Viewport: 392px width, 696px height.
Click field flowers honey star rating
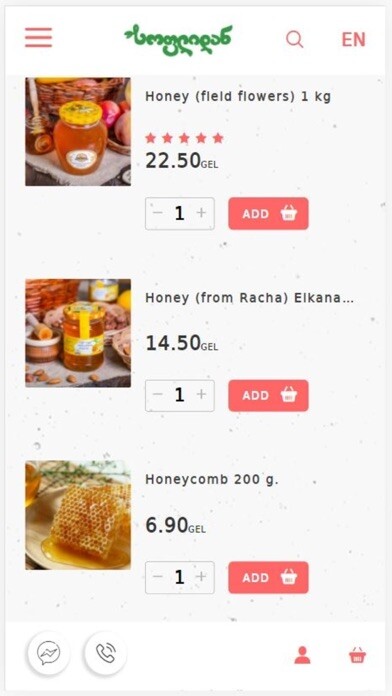184,138
